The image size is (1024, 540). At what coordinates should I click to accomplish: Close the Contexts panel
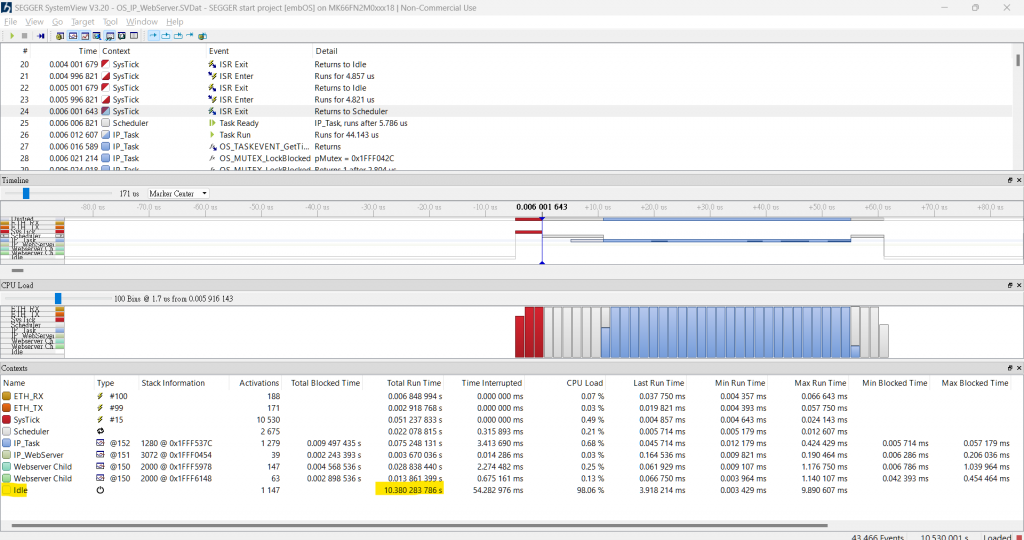click(1019, 368)
